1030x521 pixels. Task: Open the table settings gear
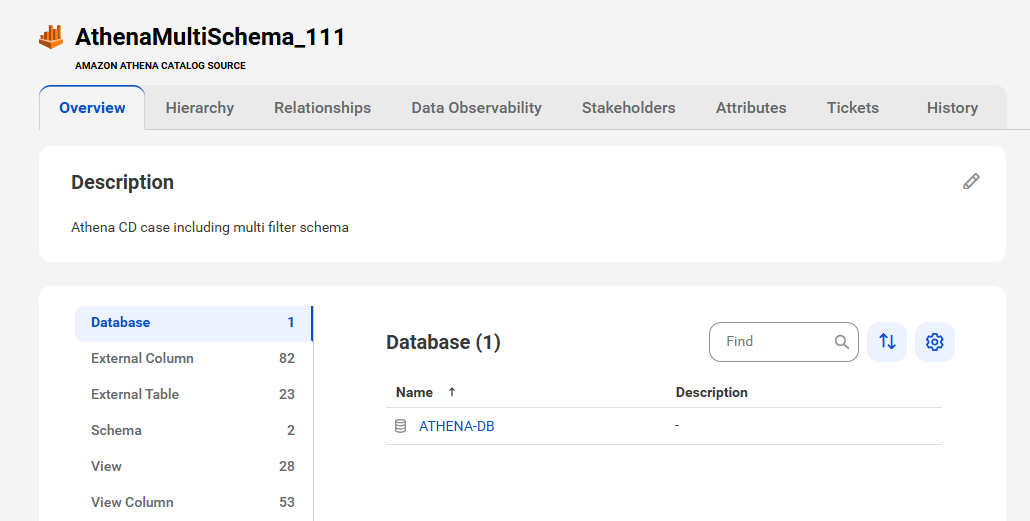934,342
